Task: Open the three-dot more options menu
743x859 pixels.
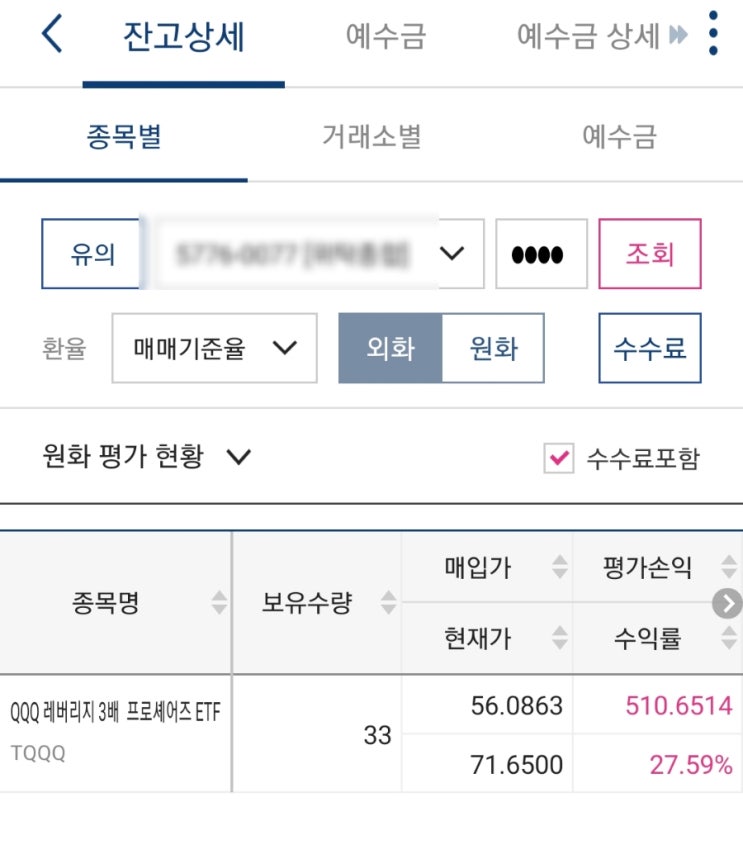Action: point(712,35)
